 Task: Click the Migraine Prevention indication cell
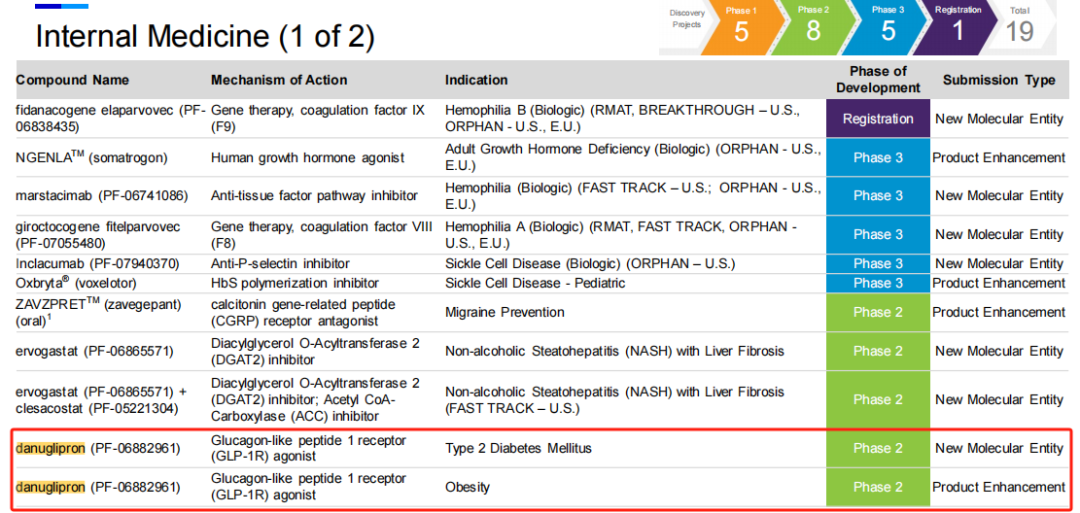pyautogui.click(x=505, y=312)
